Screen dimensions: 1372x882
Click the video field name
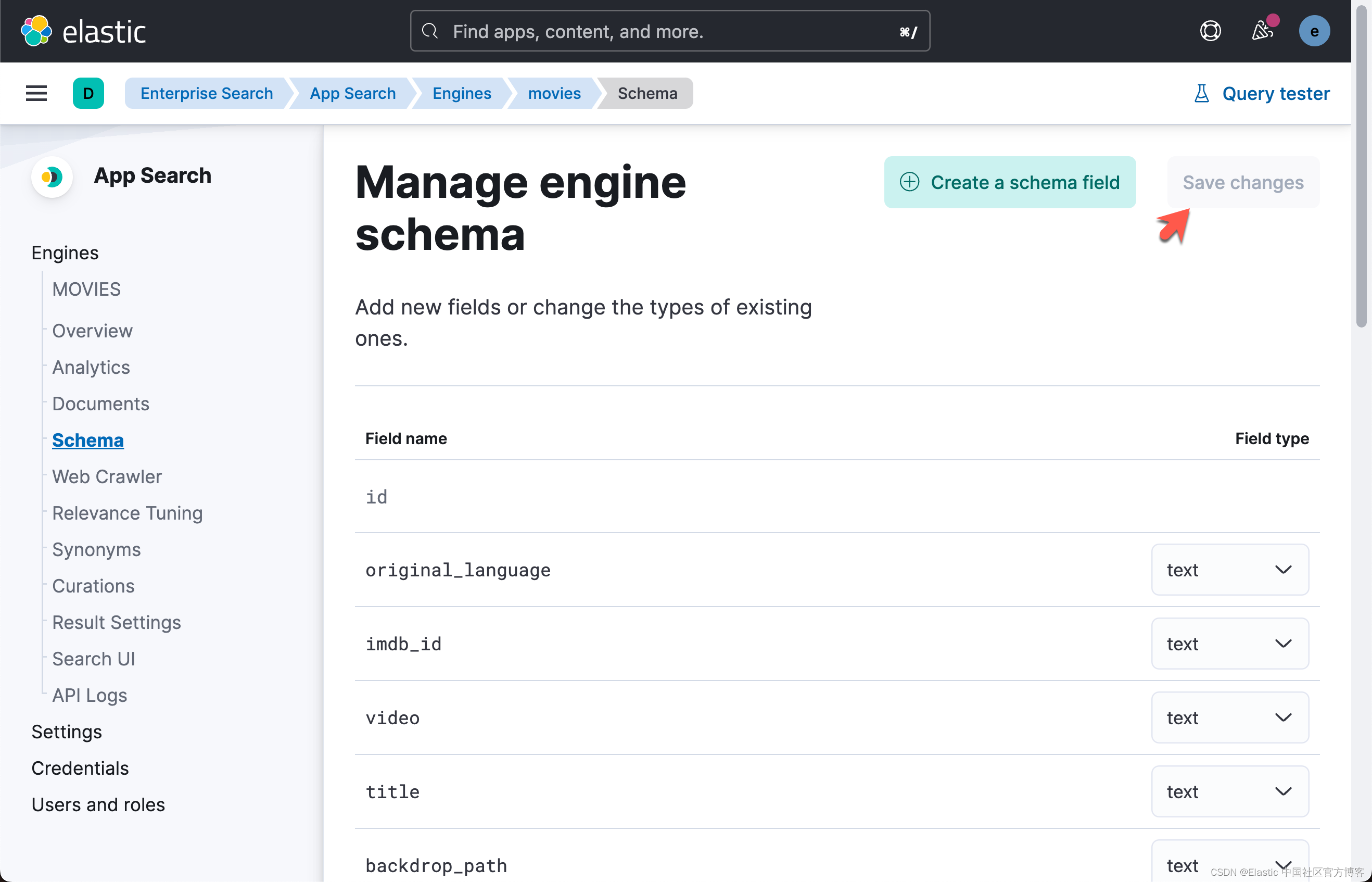[392, 717]
